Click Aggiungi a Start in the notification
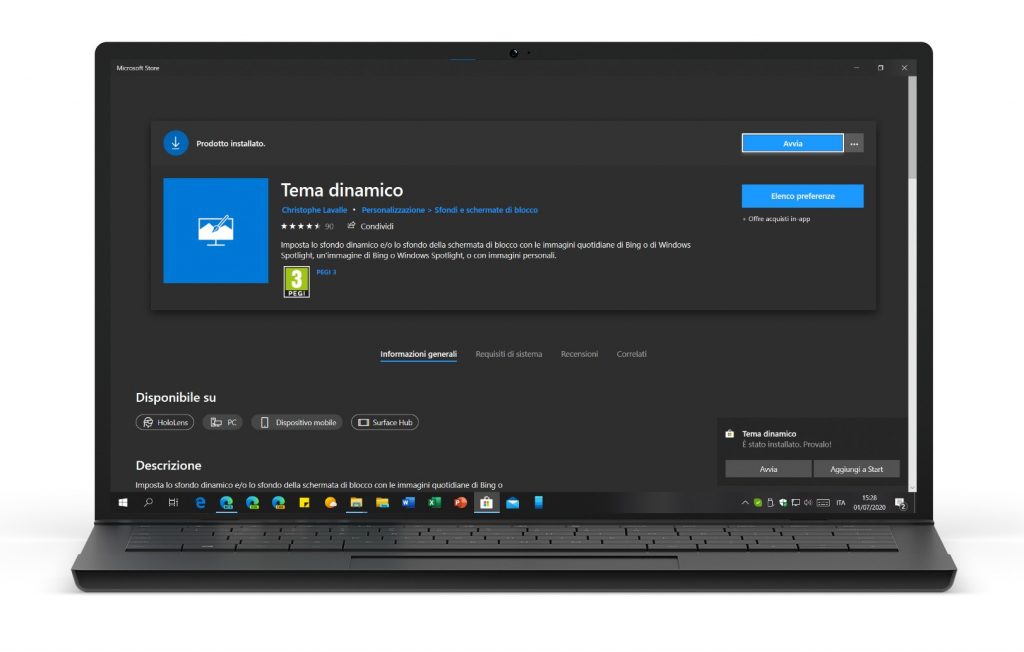The image size is (1024, 652). 857,469
